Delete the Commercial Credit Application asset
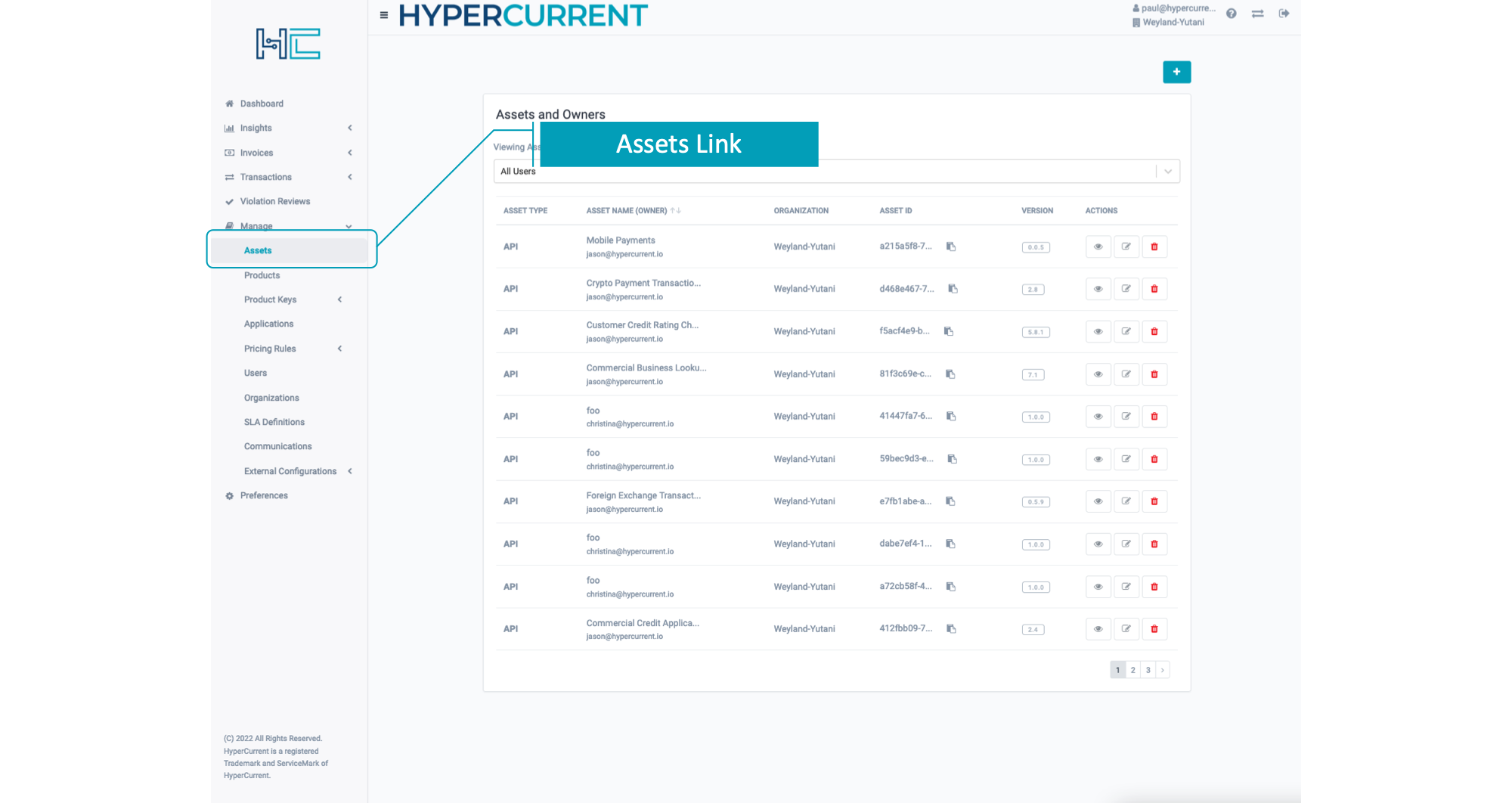 tap(1154, 629)
